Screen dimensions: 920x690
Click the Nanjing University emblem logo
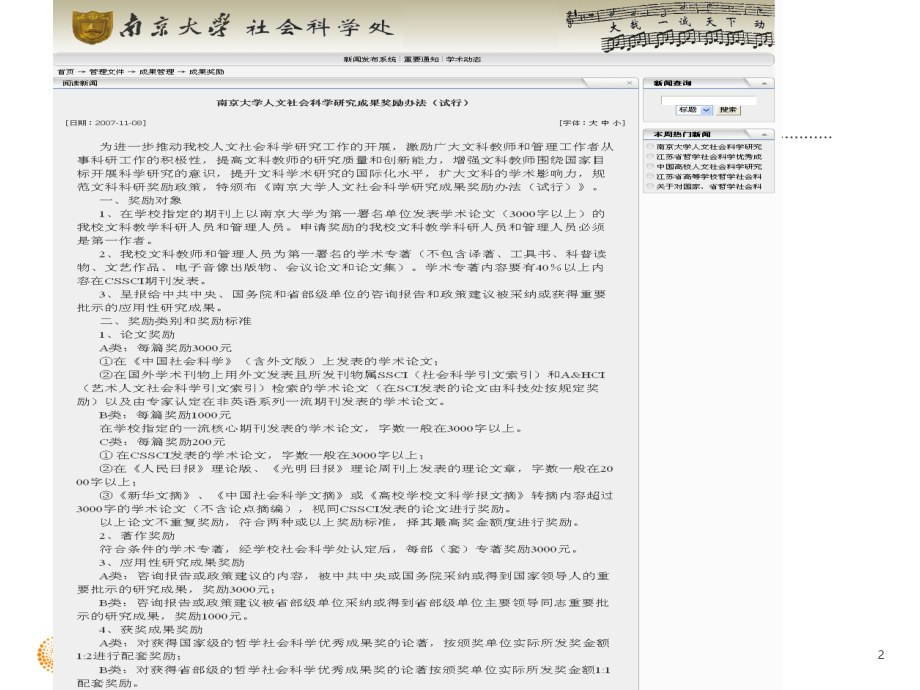click(92, 28)
